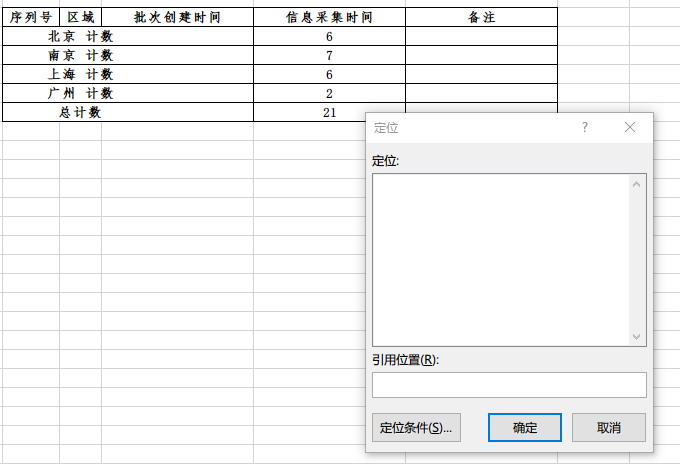
Task: Select the 上海 计数 row label
Action: (x=81, y=75)
